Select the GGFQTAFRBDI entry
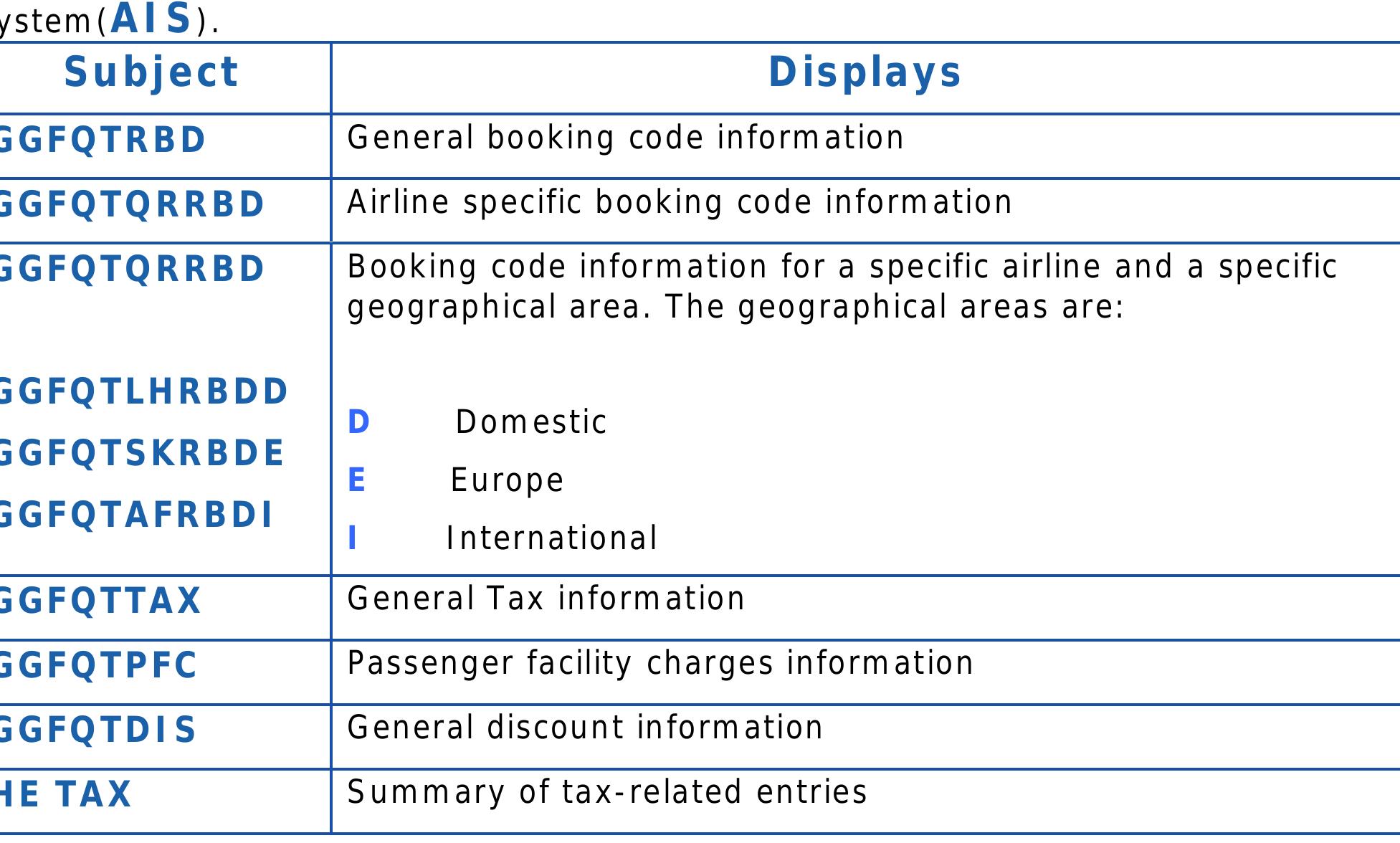 click(135, 515)
